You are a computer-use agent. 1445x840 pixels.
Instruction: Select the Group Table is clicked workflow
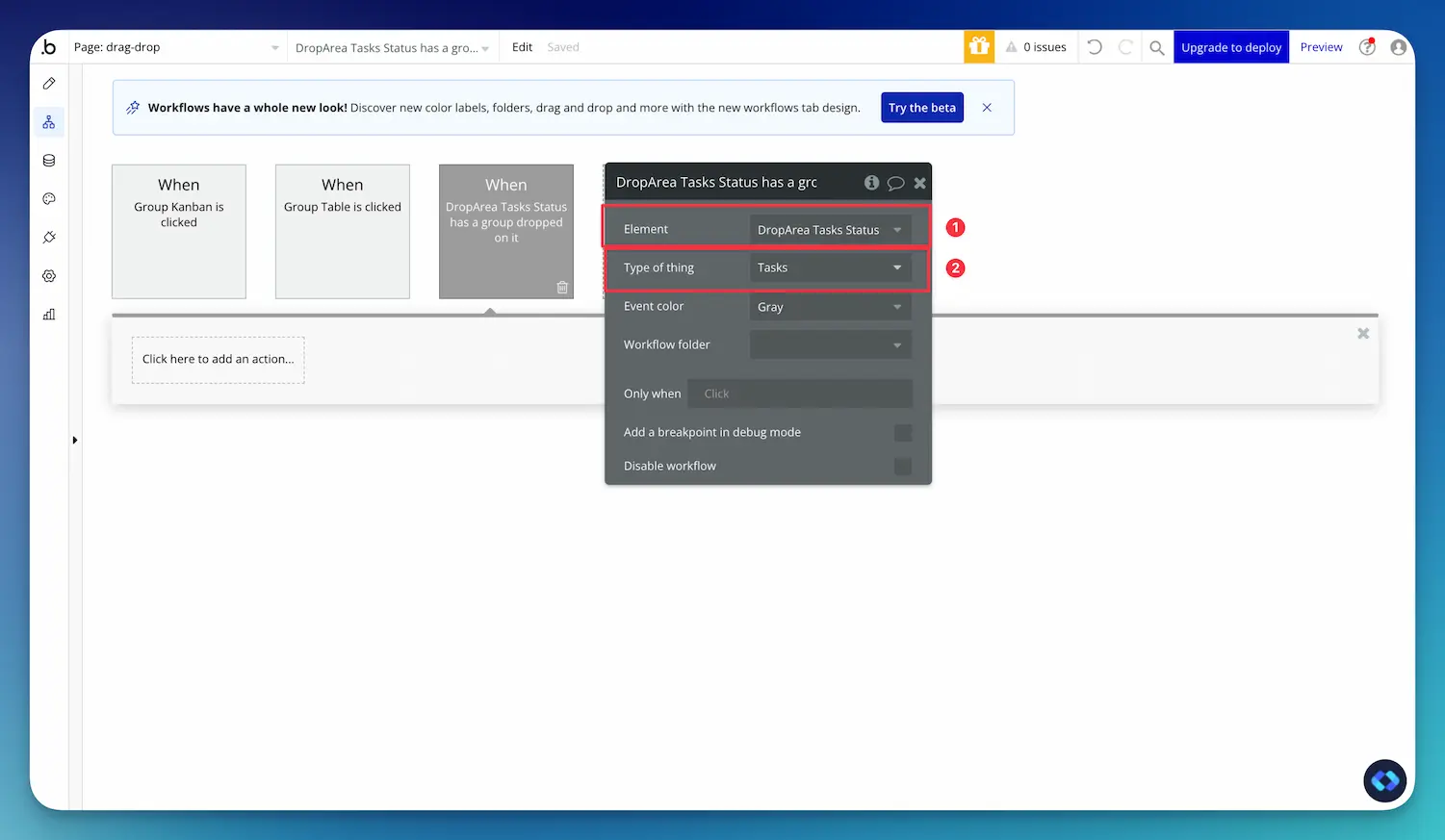[343, 231]
